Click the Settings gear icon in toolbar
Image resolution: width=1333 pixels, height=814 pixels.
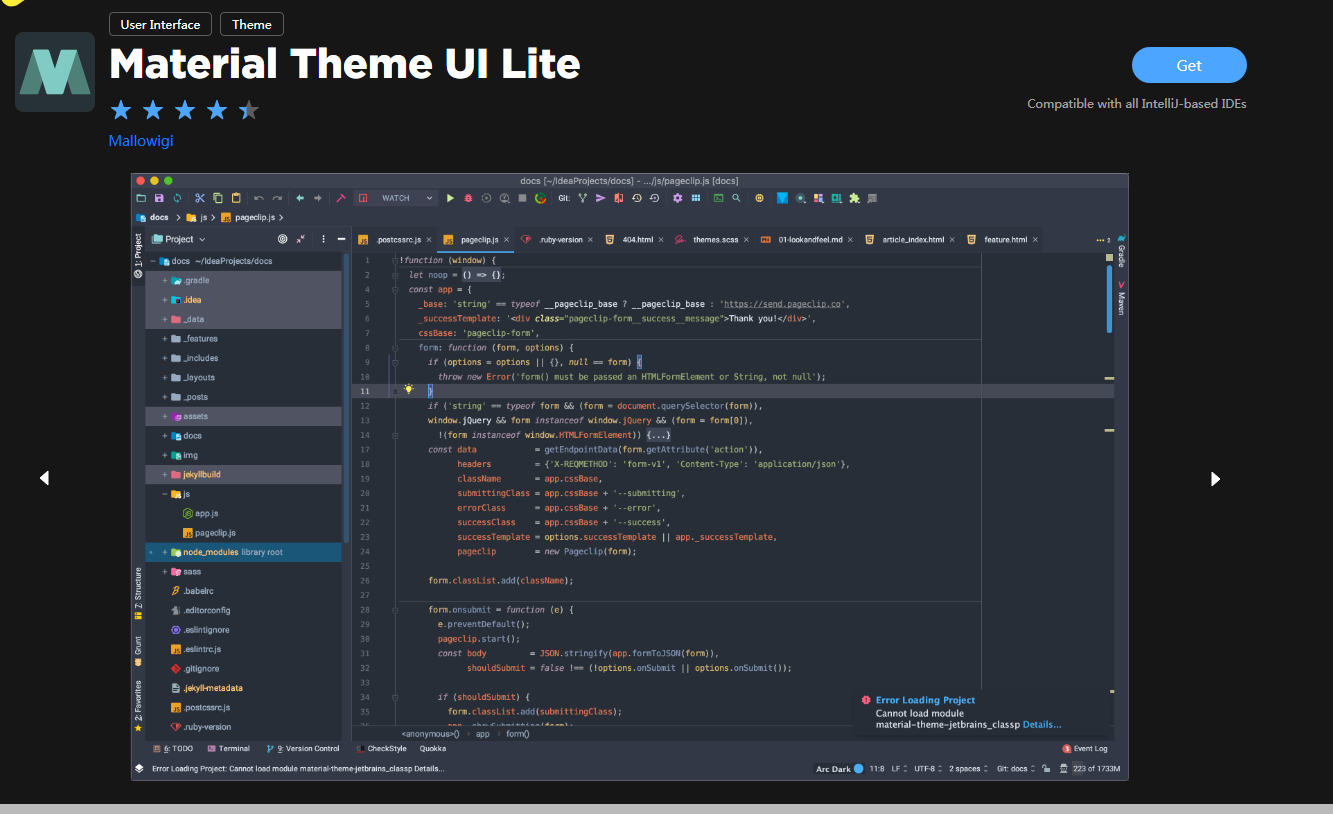click(x=678, y=198)
